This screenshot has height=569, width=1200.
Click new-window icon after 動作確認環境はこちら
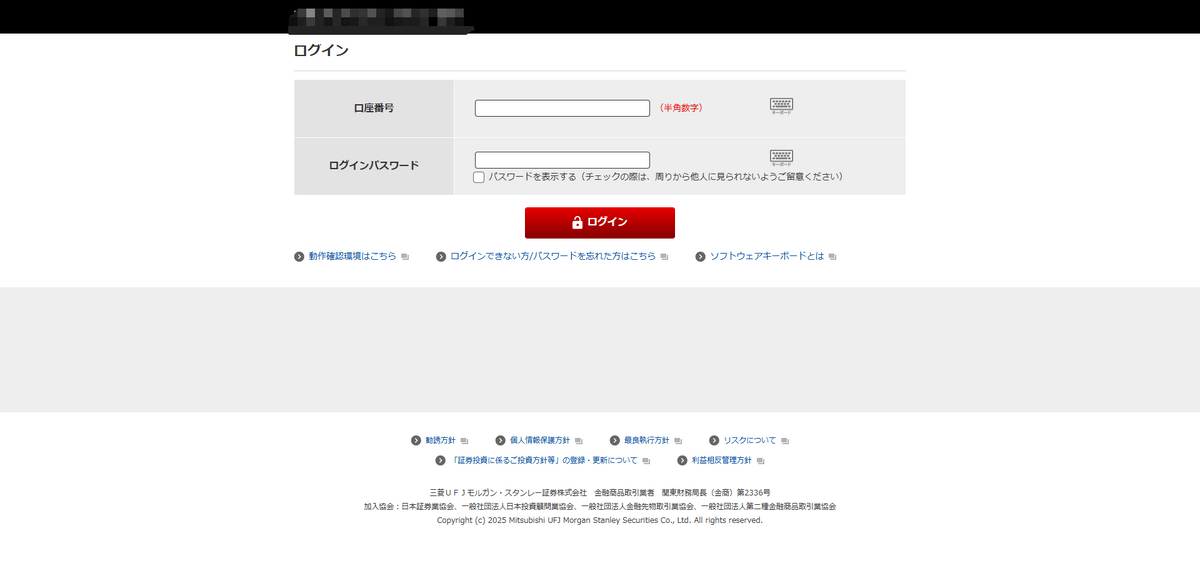coord(405,257)
